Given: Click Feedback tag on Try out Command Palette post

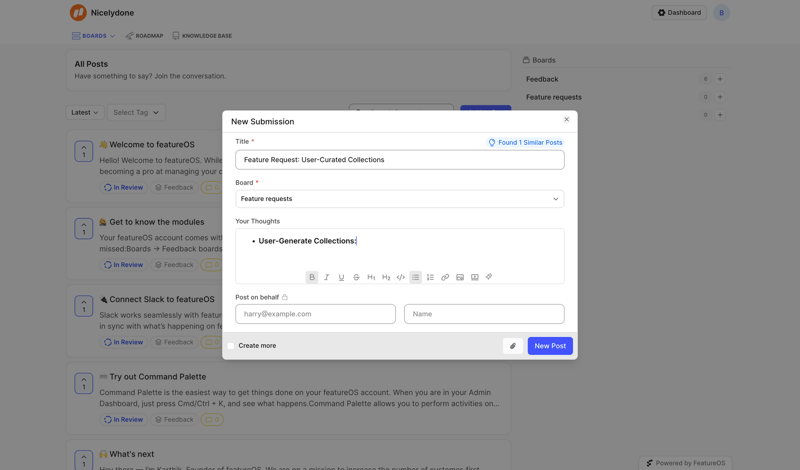Looking at the screenshot, I should [x=174, y=419].
